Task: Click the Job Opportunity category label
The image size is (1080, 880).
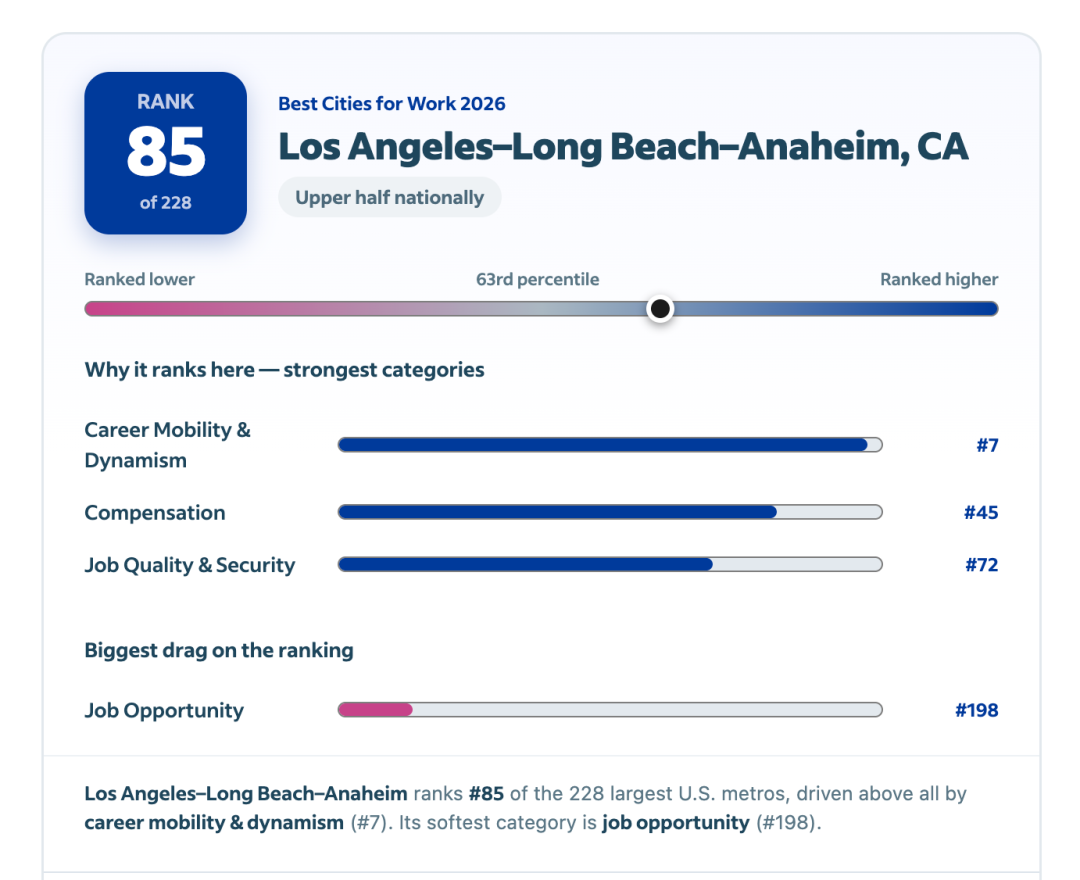Action: tap(164, 711)
